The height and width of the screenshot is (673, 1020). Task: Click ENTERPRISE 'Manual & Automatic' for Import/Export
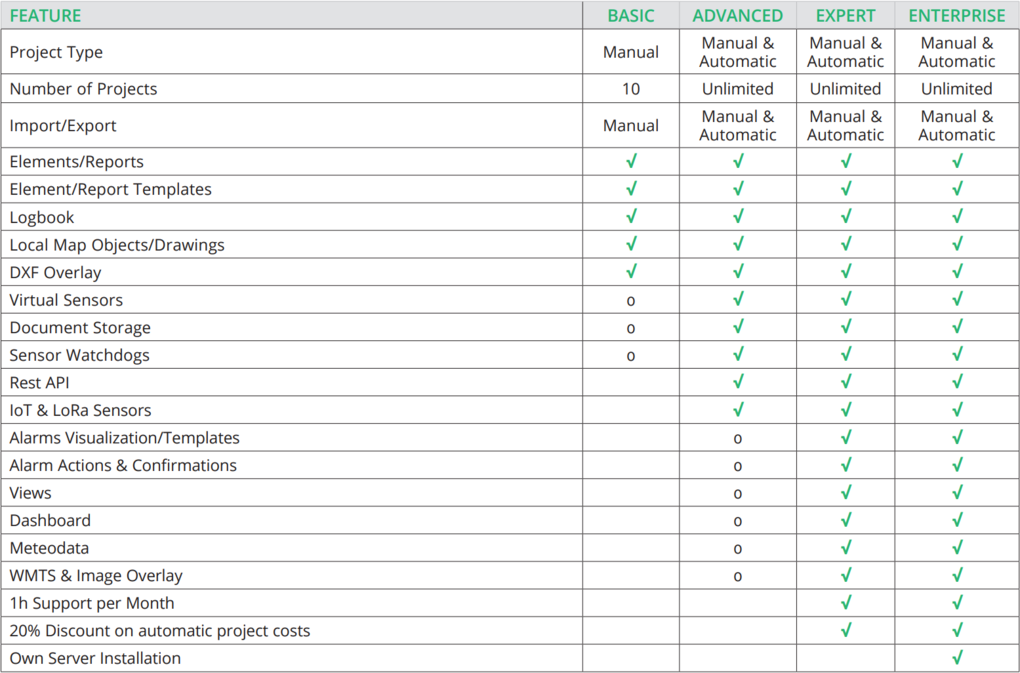coord(957,125)
